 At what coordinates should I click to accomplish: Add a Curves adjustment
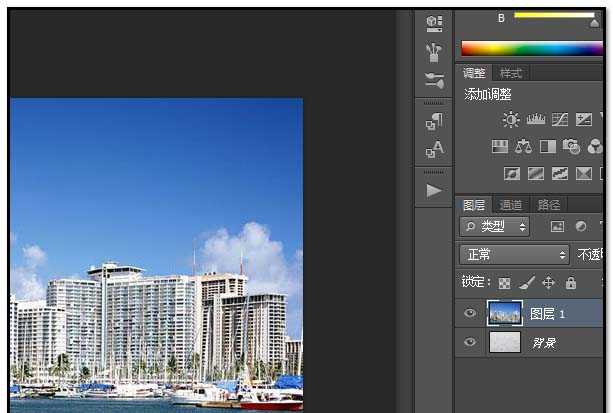point(559,119)
